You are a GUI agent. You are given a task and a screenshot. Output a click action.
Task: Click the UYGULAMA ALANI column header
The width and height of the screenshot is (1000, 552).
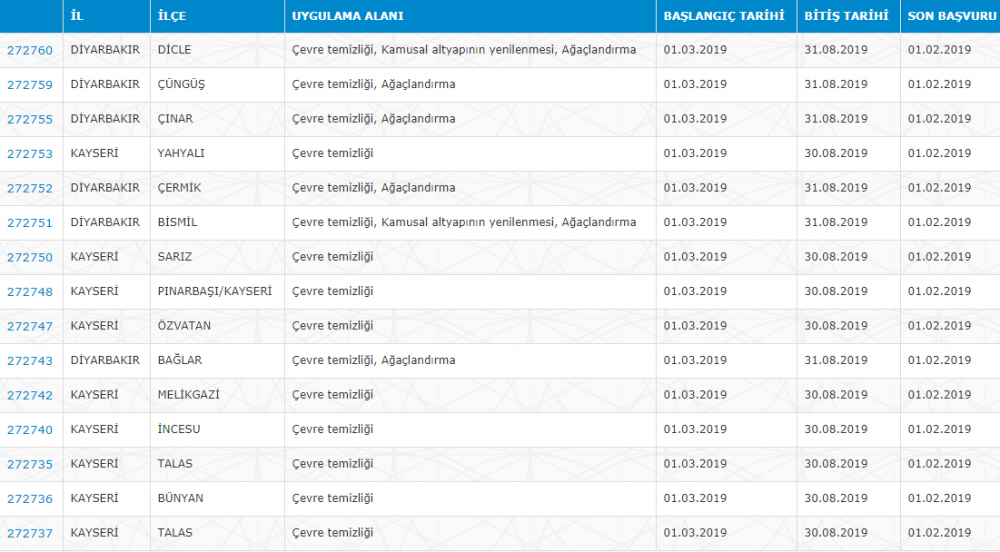(x=348, y=16)
